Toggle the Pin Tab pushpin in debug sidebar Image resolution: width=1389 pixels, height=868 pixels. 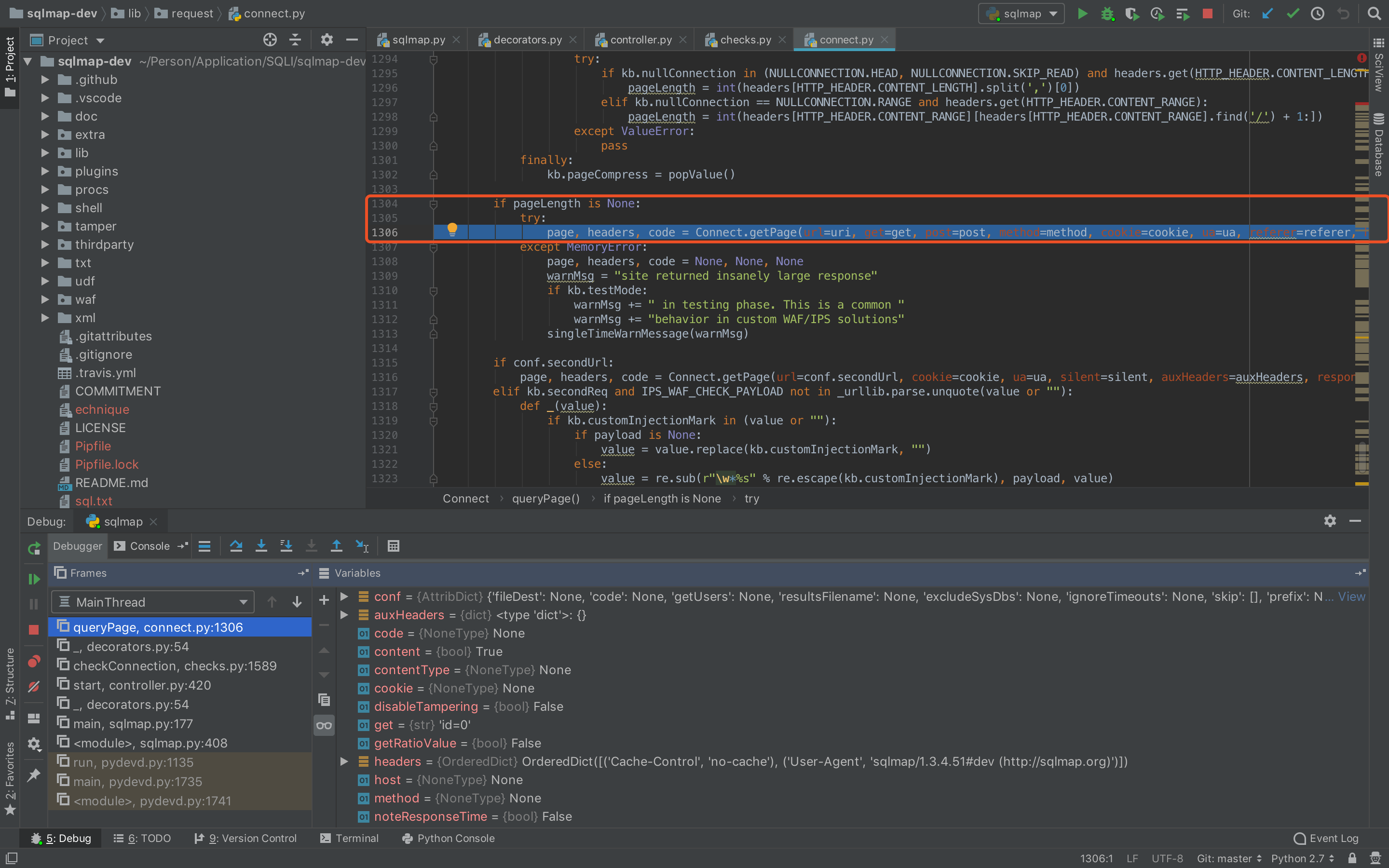click(x=34, y=775)
